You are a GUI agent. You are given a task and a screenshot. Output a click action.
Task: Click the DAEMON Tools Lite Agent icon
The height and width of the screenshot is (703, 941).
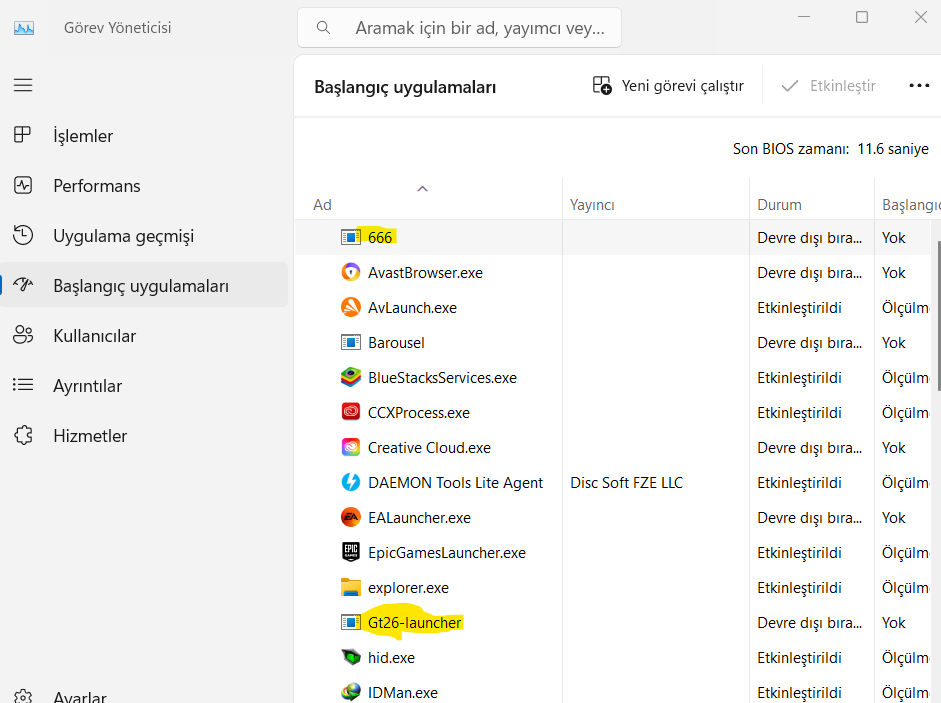click(350, 482)
